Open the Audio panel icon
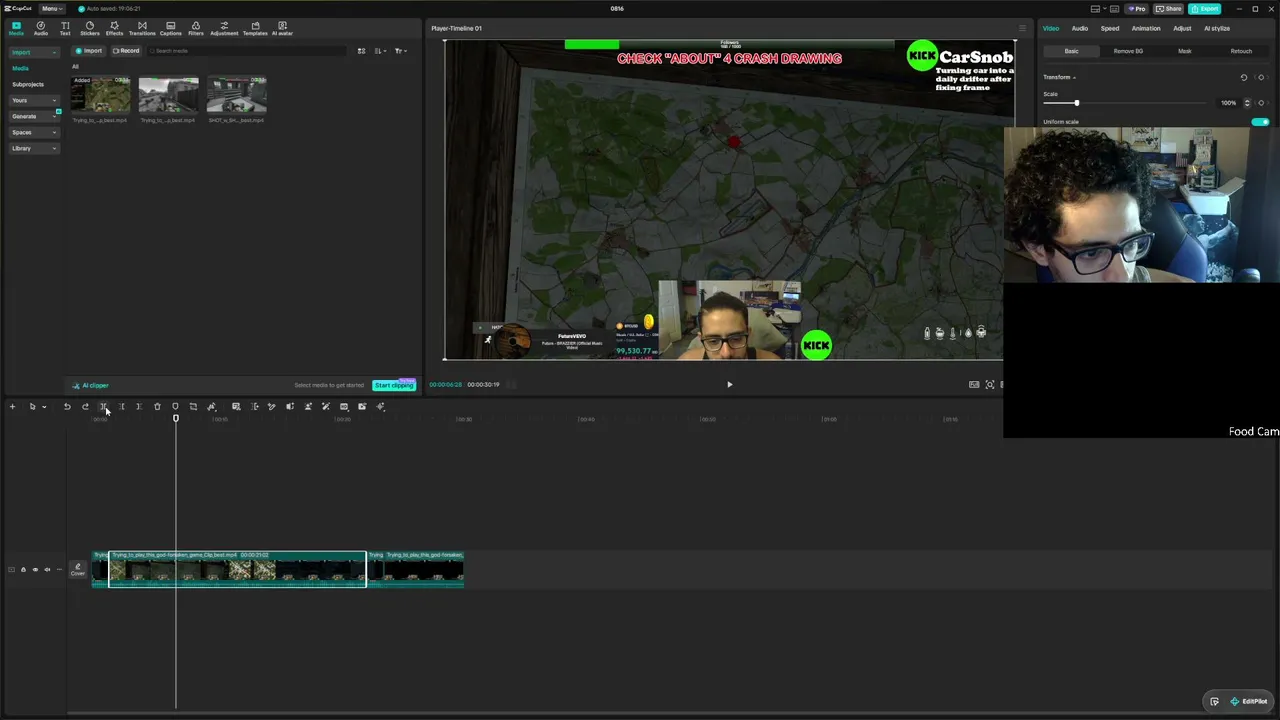Screen dimensions: 1280x720 tap(40, 28)
